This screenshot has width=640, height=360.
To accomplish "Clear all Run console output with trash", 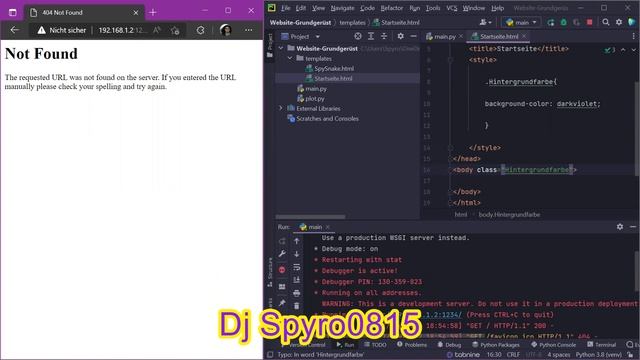I will click(297, 306).
